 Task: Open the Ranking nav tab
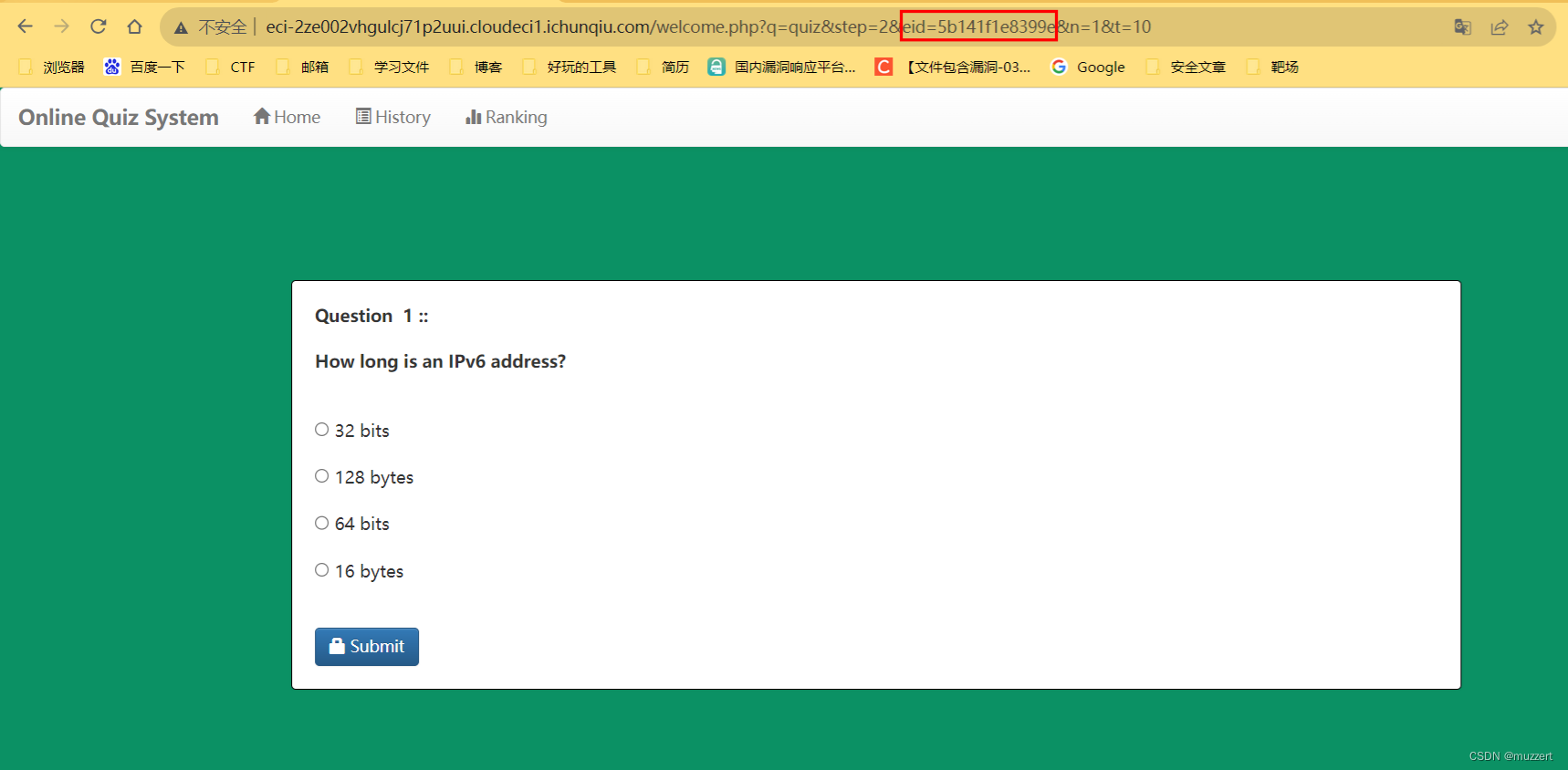[x=507, y=117]
